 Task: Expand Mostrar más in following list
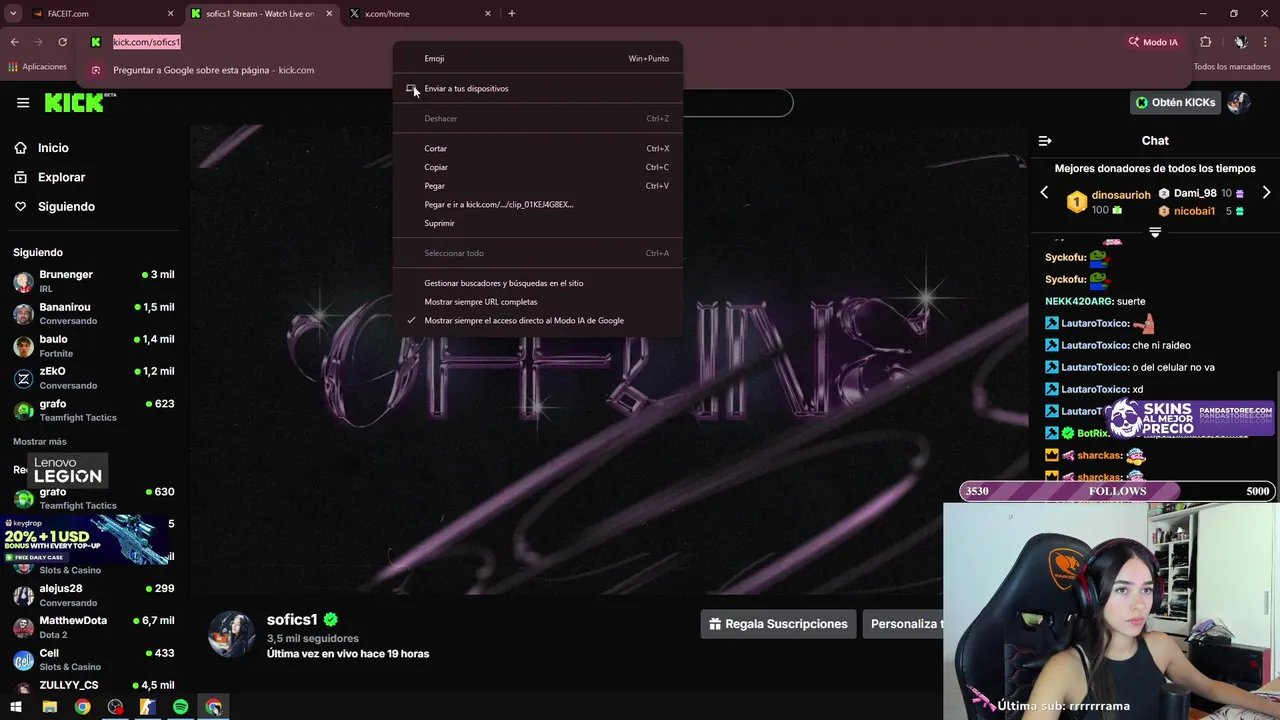click(40, 441)
